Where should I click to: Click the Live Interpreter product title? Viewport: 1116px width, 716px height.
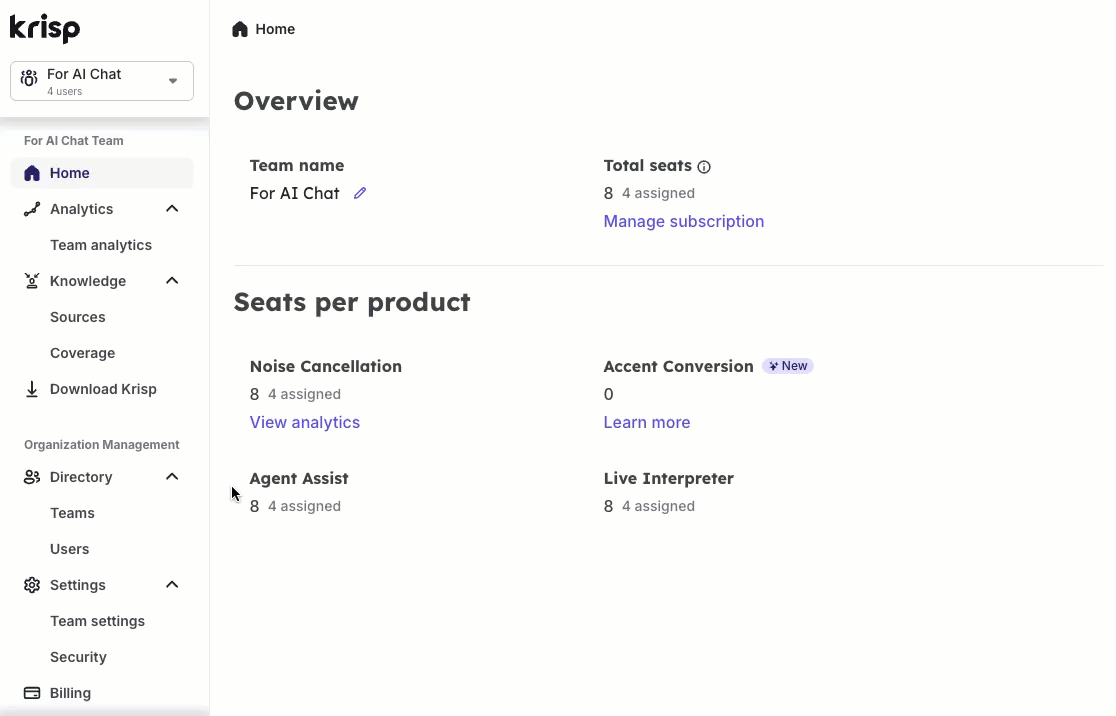[x=668, y=478]
